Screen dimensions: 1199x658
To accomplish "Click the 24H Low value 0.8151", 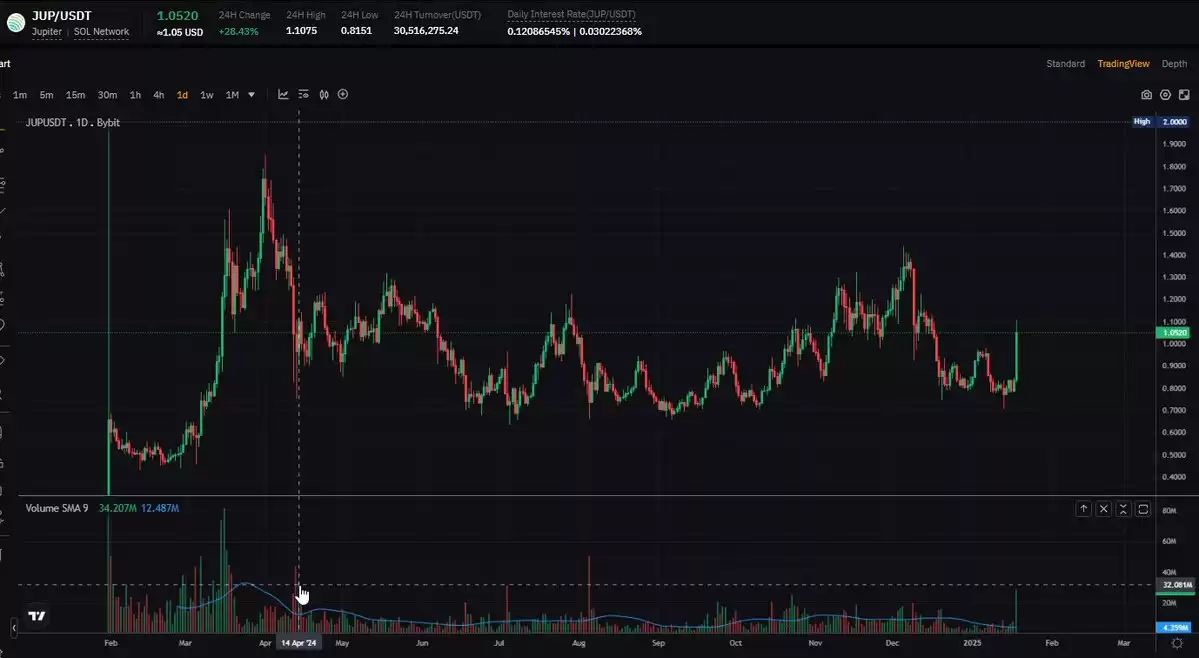I will (356, 31).
